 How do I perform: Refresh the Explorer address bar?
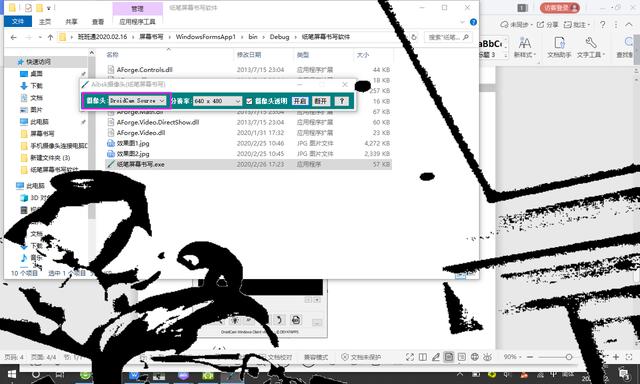pyautogui.click(x=414, y=37)
